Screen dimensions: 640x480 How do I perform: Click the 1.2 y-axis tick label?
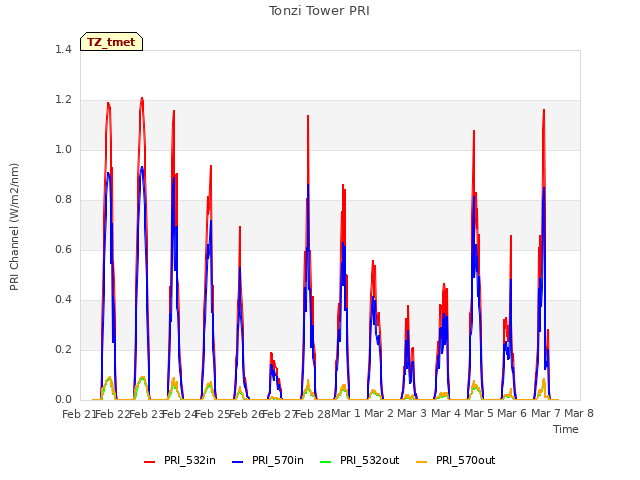[x=63, y=100]
